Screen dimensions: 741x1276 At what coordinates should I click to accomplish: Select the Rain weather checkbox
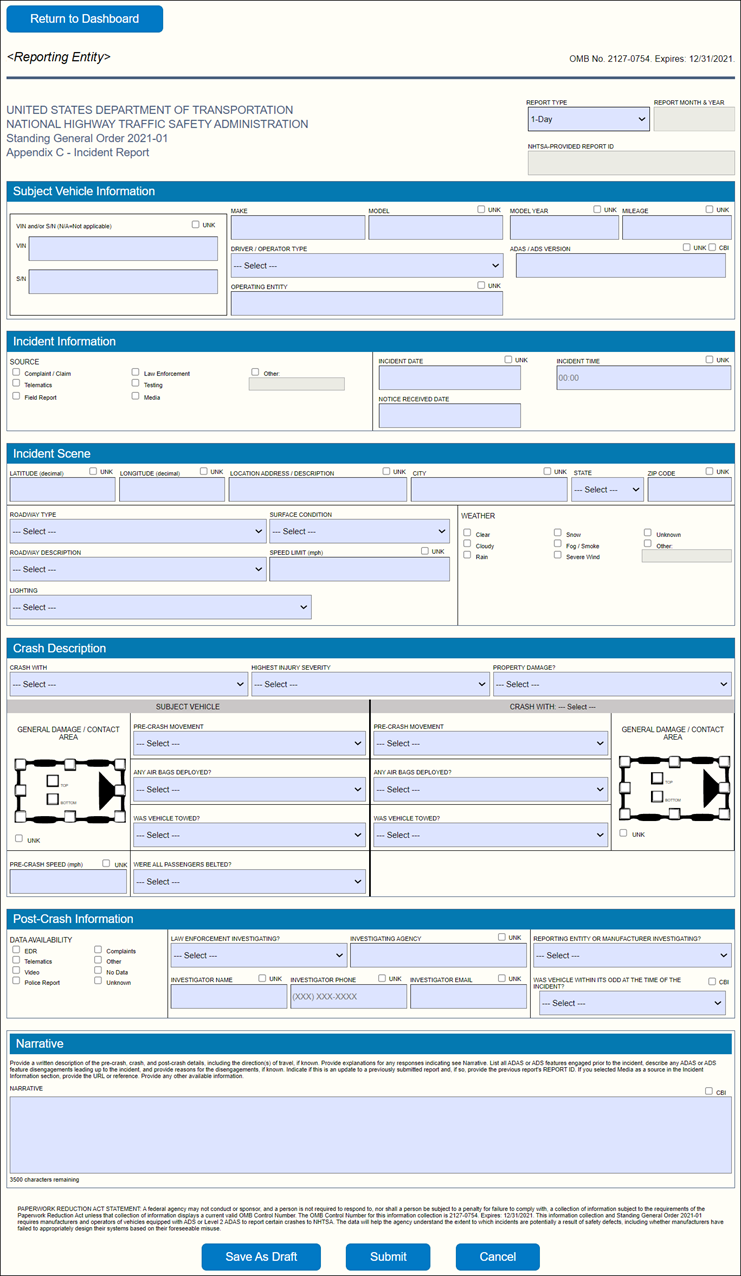467,556
